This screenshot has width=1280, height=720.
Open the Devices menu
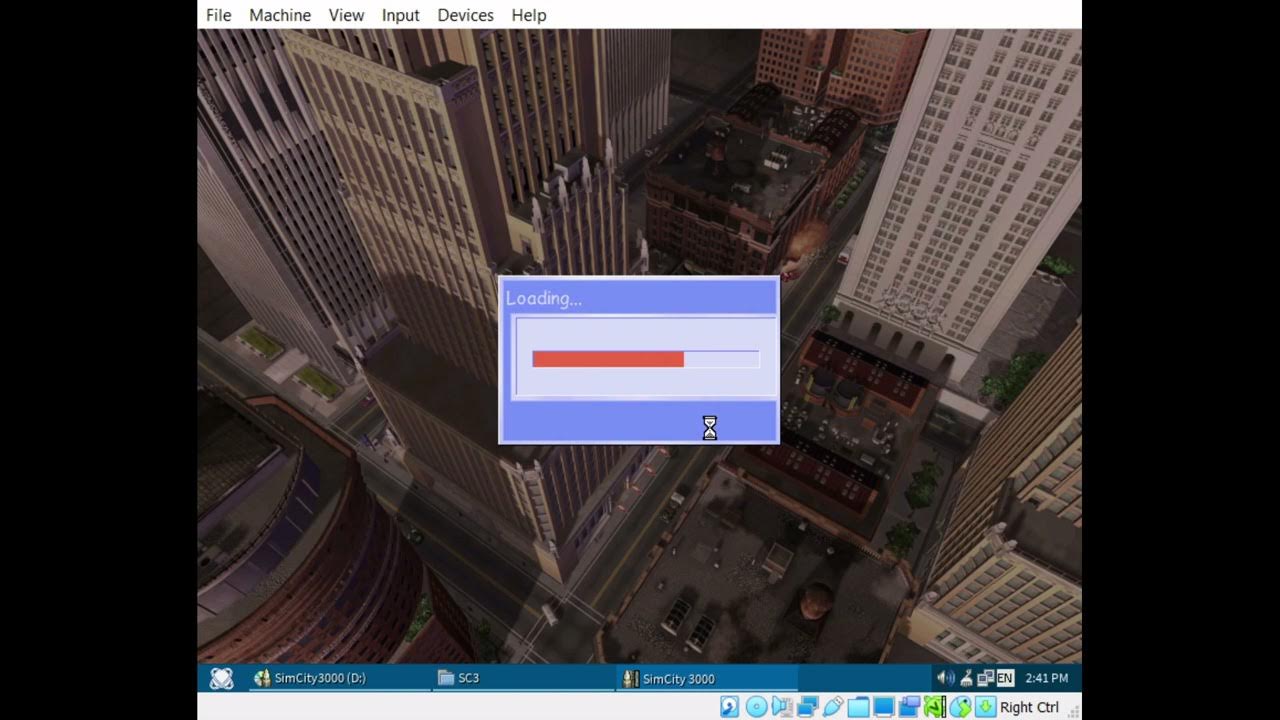tap(465, 15)
